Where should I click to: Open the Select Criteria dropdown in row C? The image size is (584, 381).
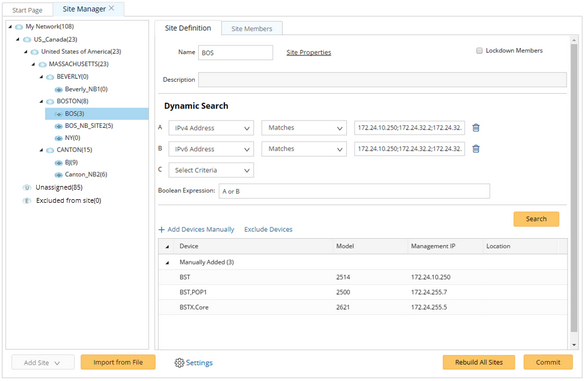coord(211,170)
